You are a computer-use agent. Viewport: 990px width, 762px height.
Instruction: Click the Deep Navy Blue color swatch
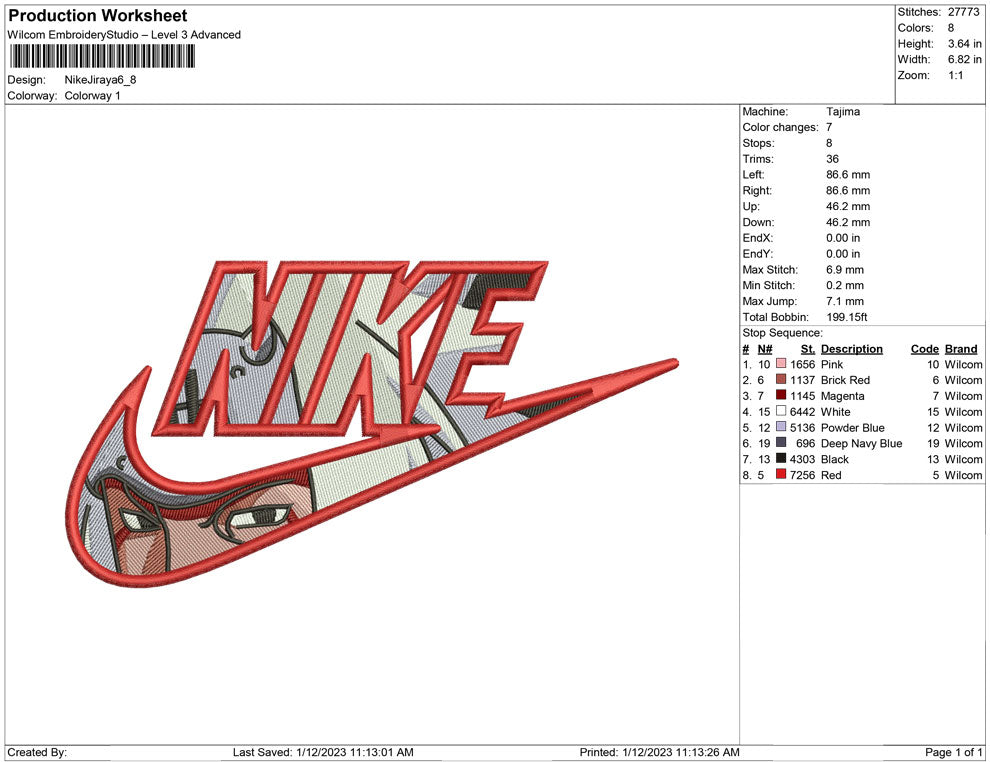[781, 443]
